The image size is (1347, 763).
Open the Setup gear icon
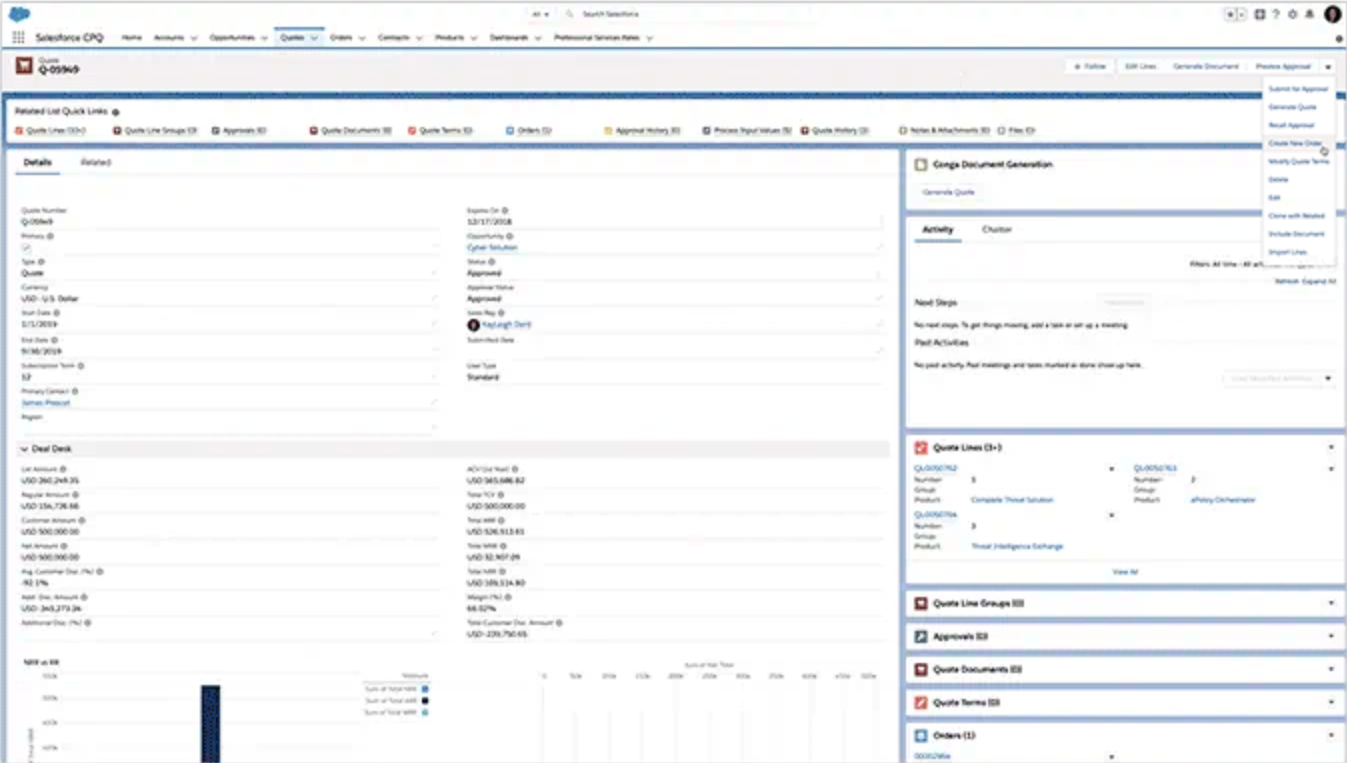pos(1292,15)
